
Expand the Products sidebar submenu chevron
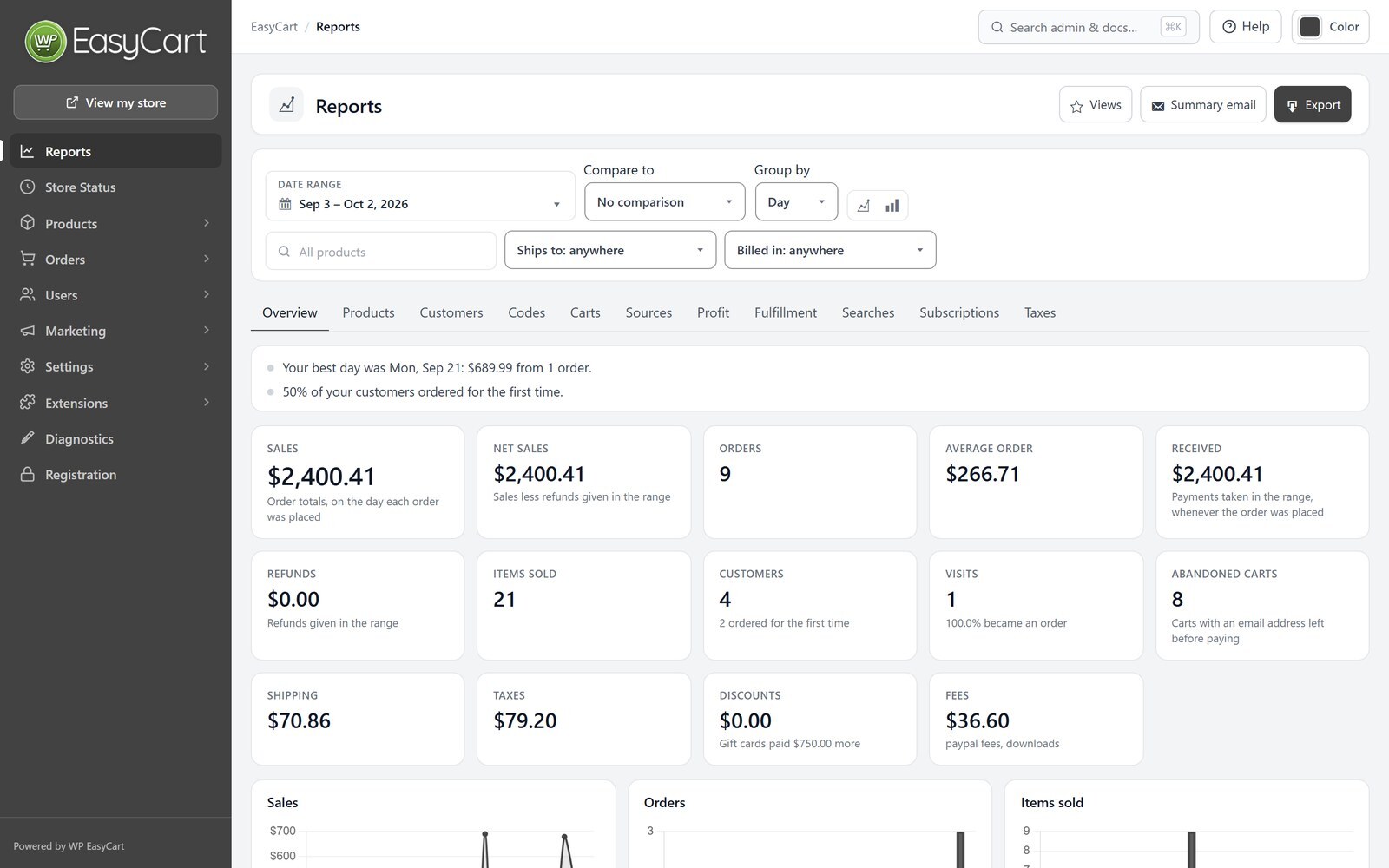coord(207,223)
